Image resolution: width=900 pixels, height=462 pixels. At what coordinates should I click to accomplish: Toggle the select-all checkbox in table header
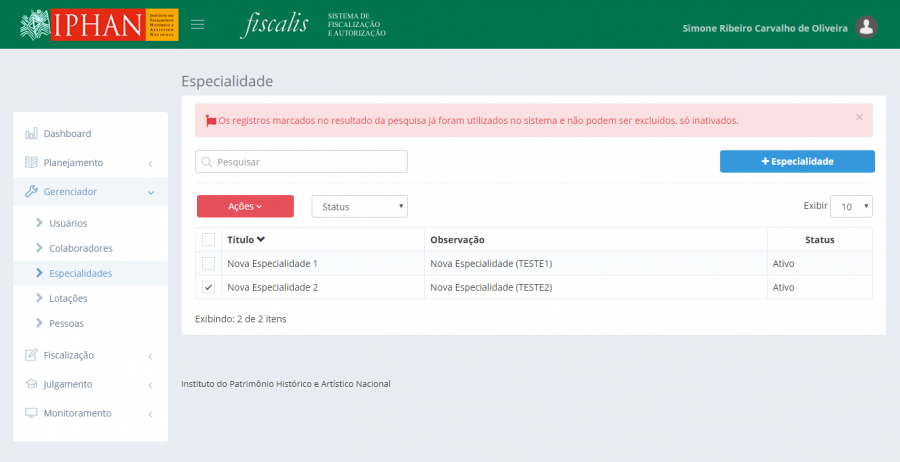208,240
